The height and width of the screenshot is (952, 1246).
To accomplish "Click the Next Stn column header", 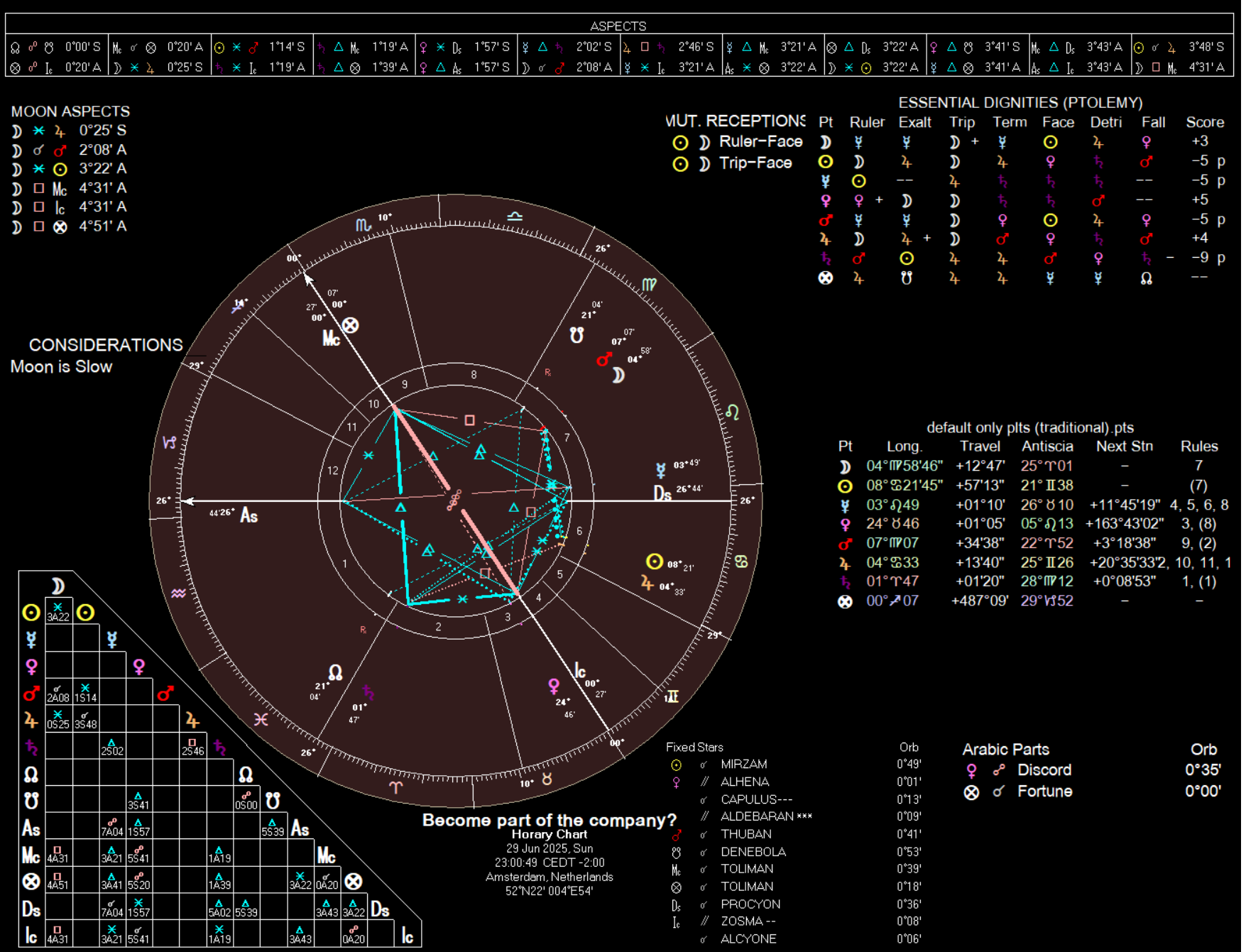I will [x=1125, y=447].
